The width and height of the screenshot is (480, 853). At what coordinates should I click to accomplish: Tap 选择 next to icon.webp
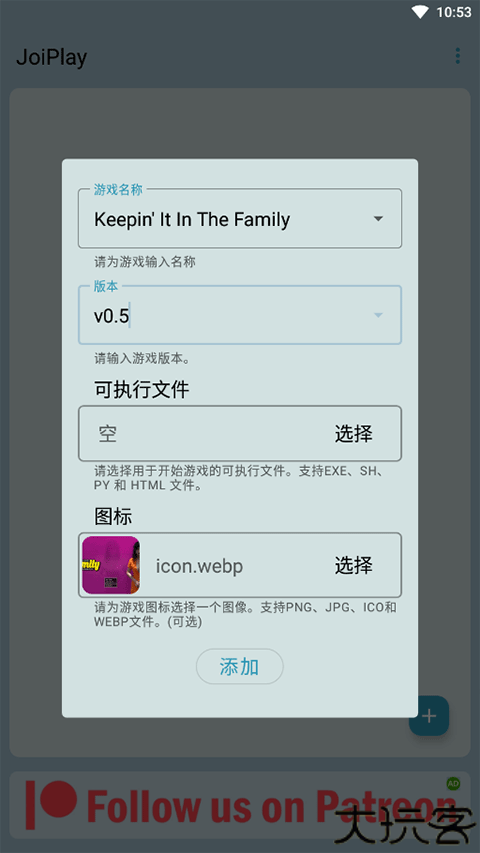[354, 565]
